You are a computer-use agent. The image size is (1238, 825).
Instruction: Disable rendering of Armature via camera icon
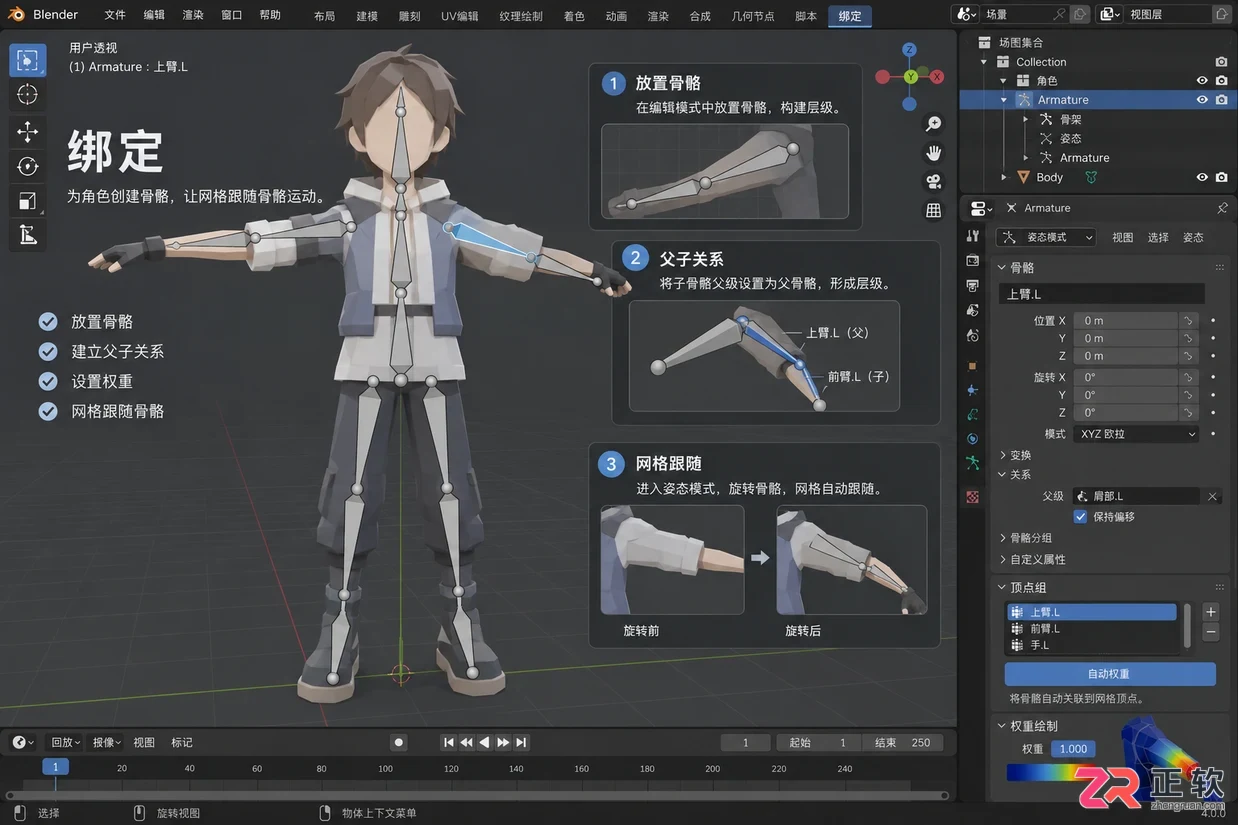click(x=1221, y=100)
